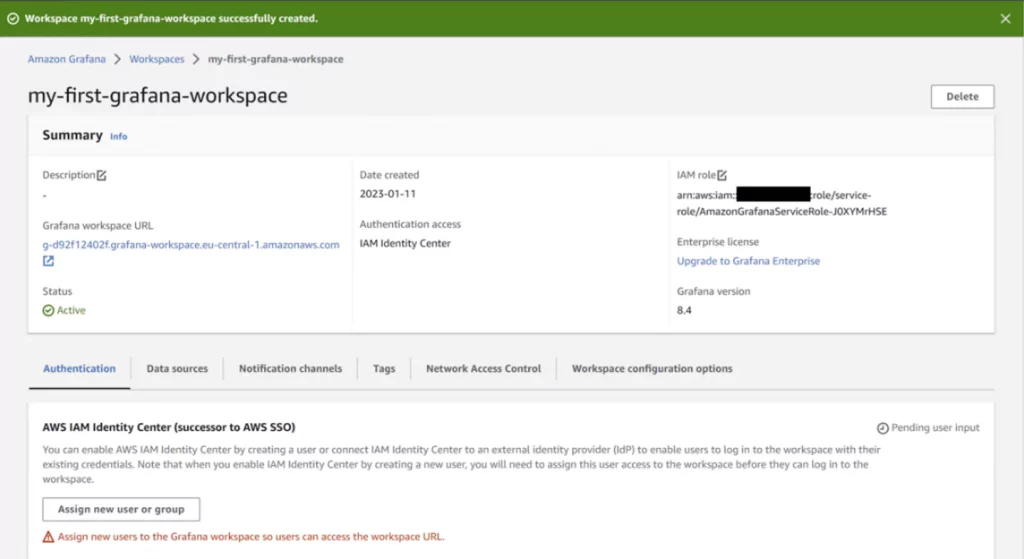The image size is (1024, 559).
Task: Go to the Workspaces breadcrumb link
Action: [157, 59]
